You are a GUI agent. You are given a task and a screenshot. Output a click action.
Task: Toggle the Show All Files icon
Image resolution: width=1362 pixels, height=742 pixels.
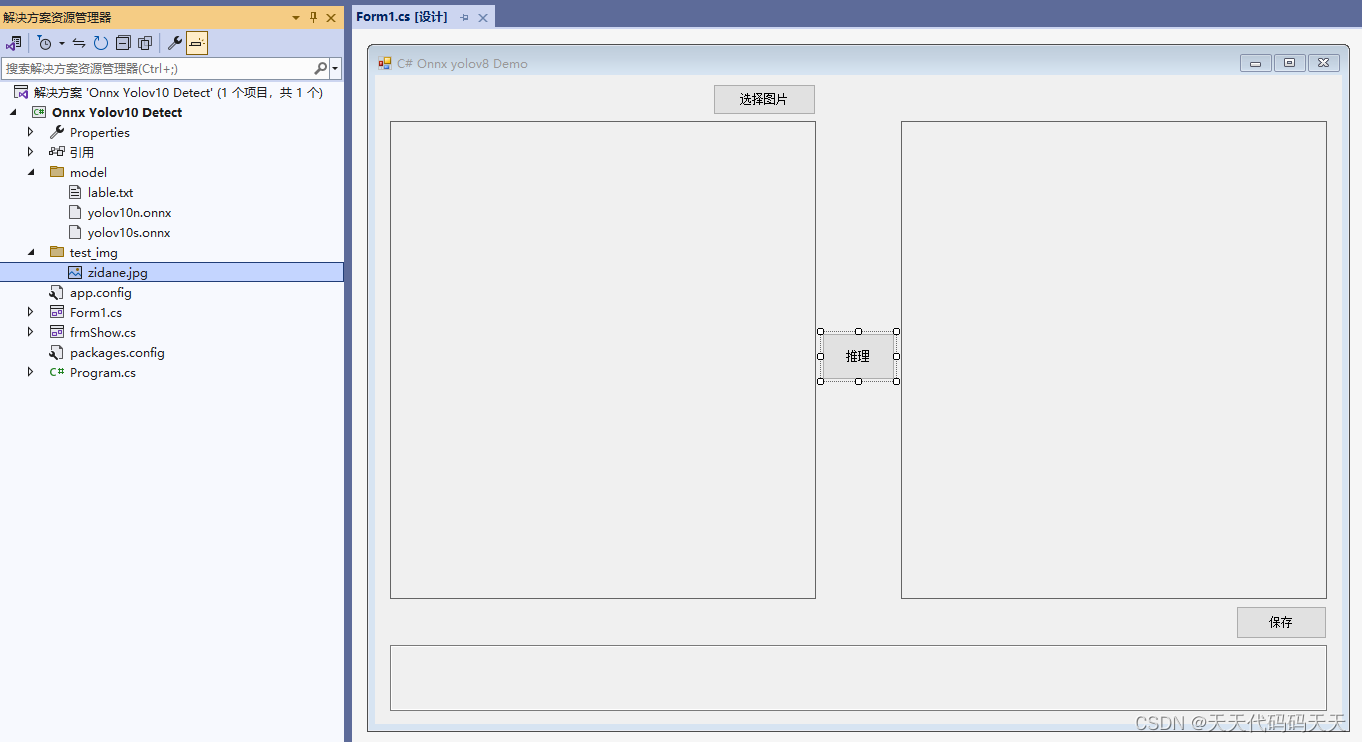point(145,42)
